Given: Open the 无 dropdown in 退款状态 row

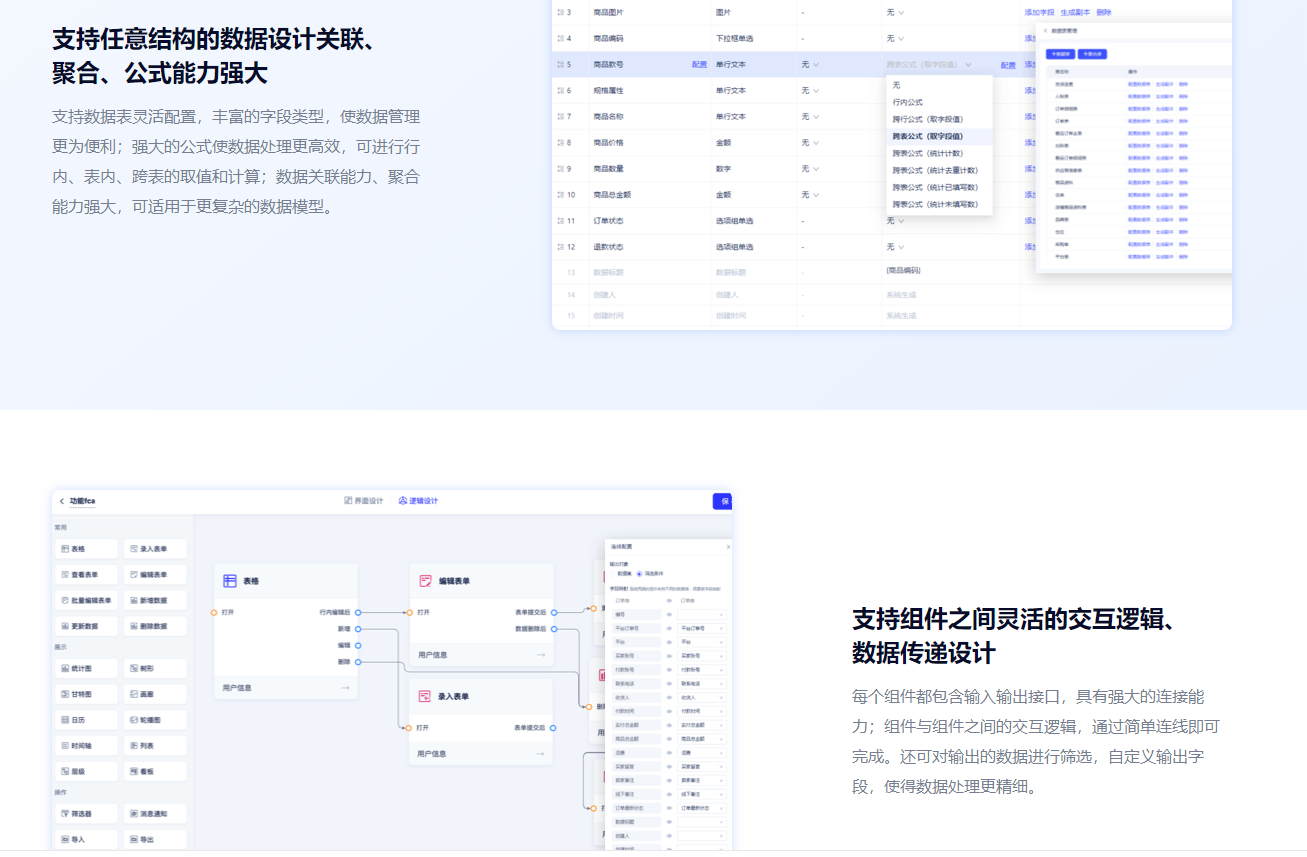Looking at the screenshot, I should point(895,246).
